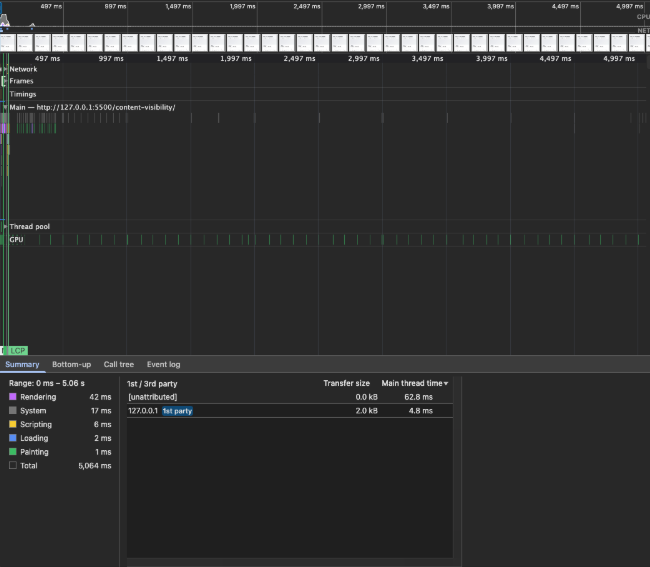
Task: Click the 1,997 ms label in overview strip
Action: 243,6
